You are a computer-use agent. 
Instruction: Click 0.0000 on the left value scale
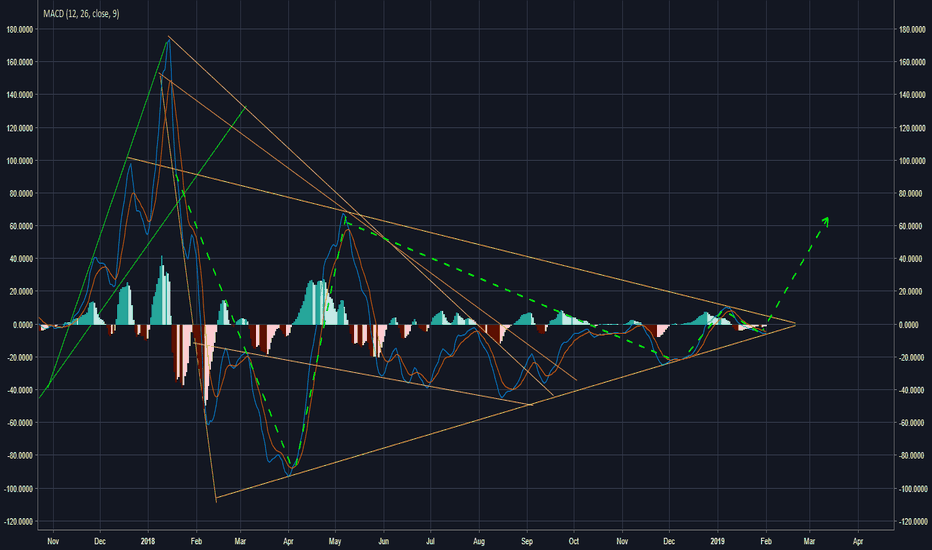[x=23, y=325]
